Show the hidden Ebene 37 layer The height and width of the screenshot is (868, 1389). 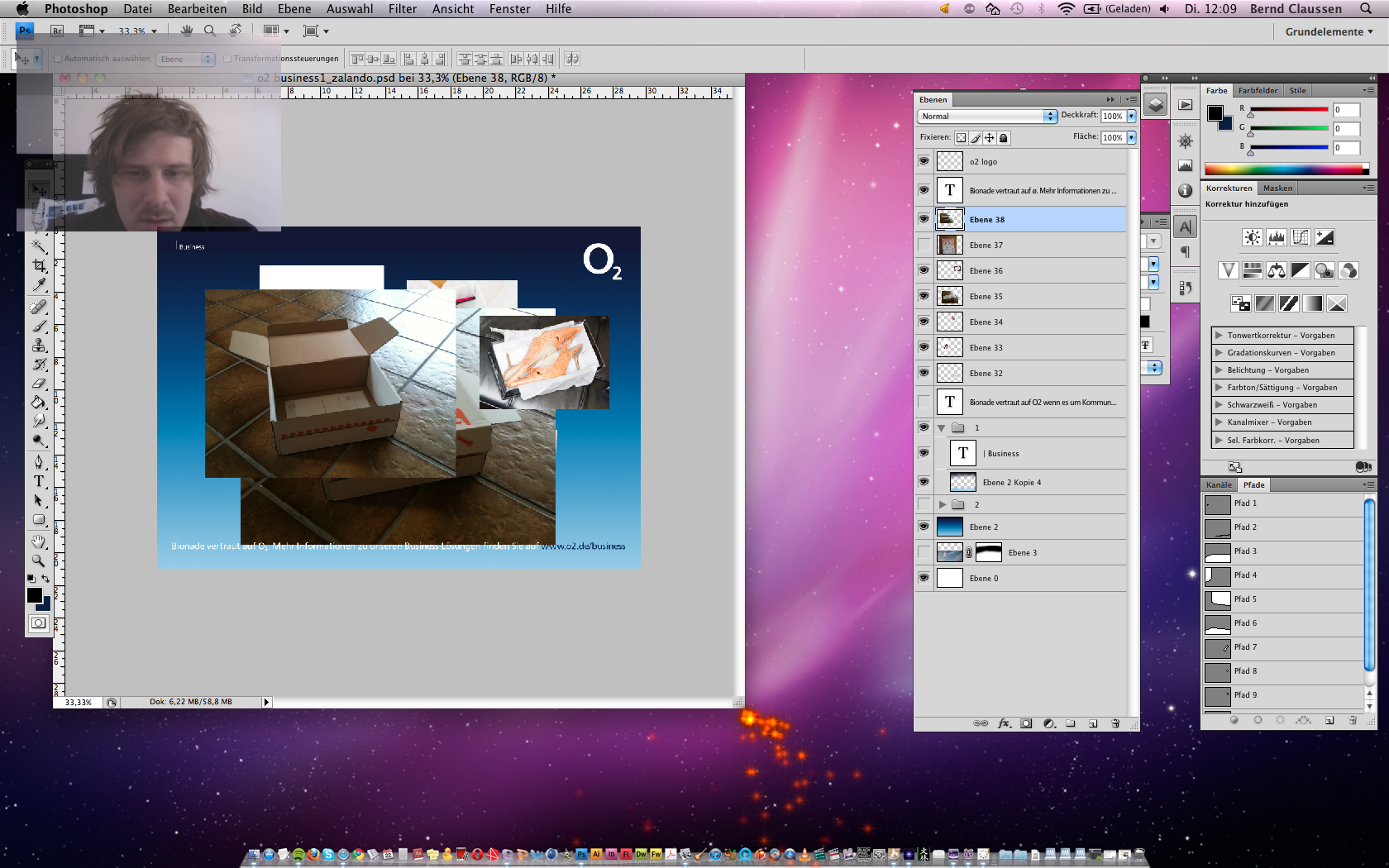click(x=924, y=245)
